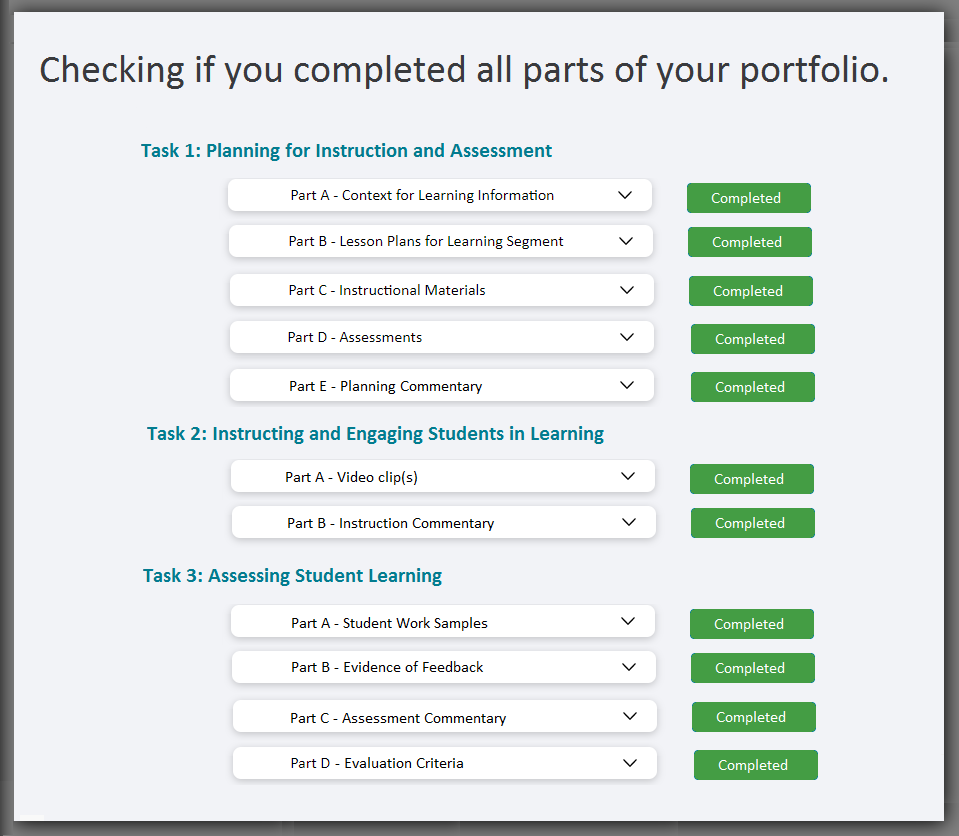This screenshot has height=836, width=959.
Task: Click the chevron on Part B - Evidence of Feedback
Action: click(x=629, y=667)
